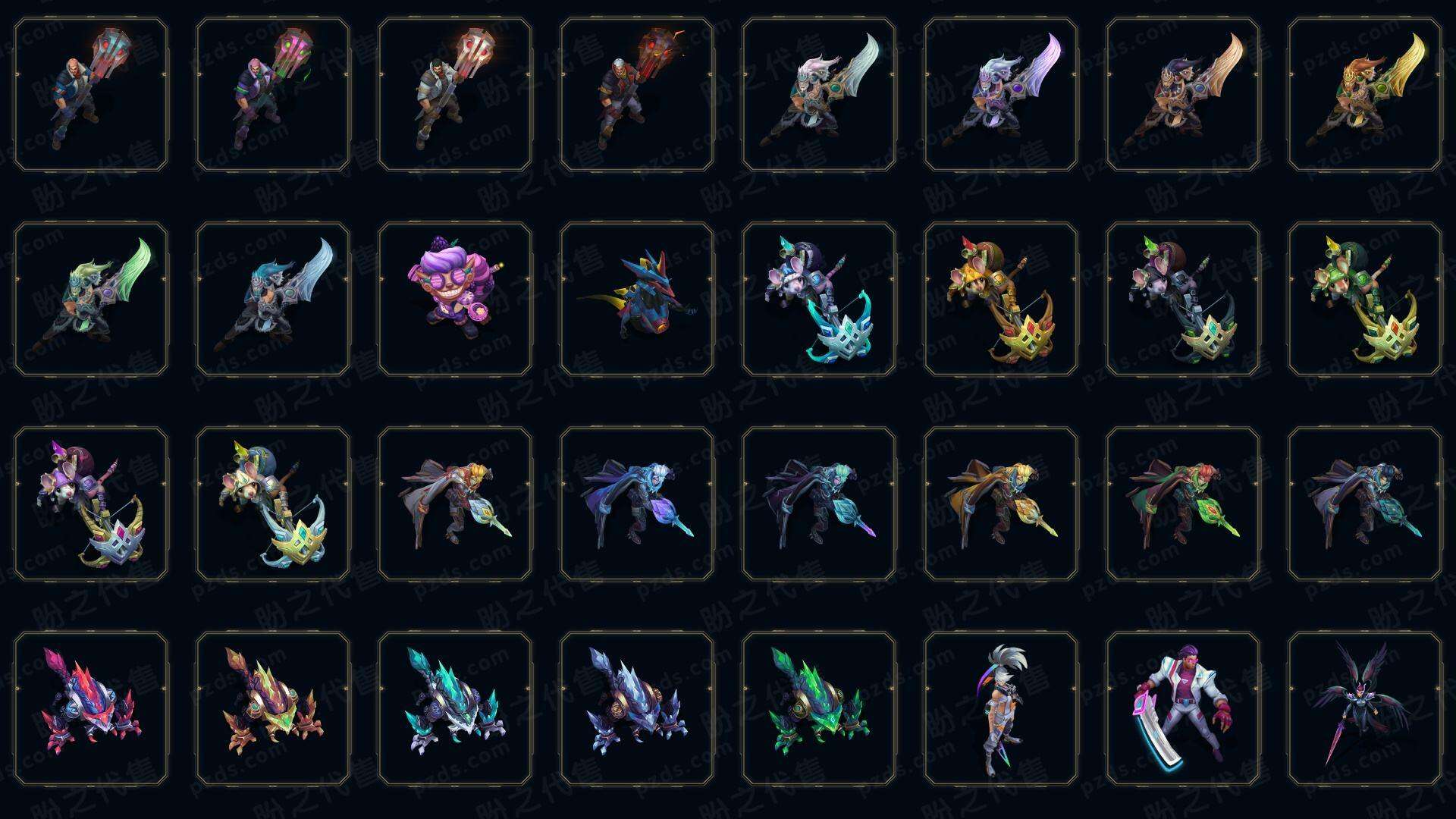Click the blue and red fox-like creature
Image resolution: width=1456 pixels, height=819 pixels.
637,299
